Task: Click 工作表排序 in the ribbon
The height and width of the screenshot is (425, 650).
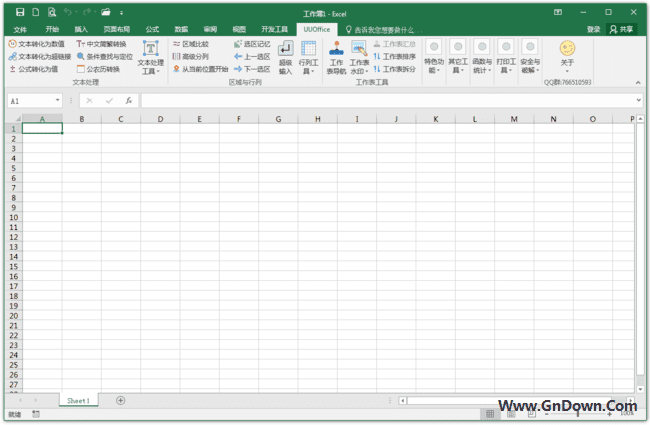Action: click(394, 56)
